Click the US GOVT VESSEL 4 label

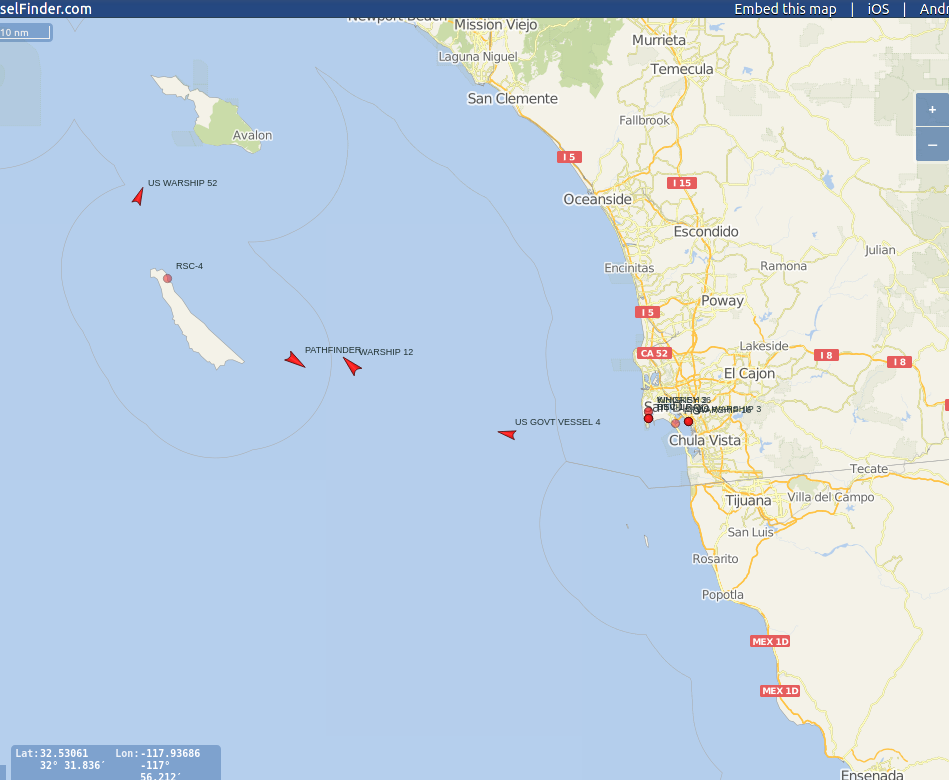(x=557, y=422)
